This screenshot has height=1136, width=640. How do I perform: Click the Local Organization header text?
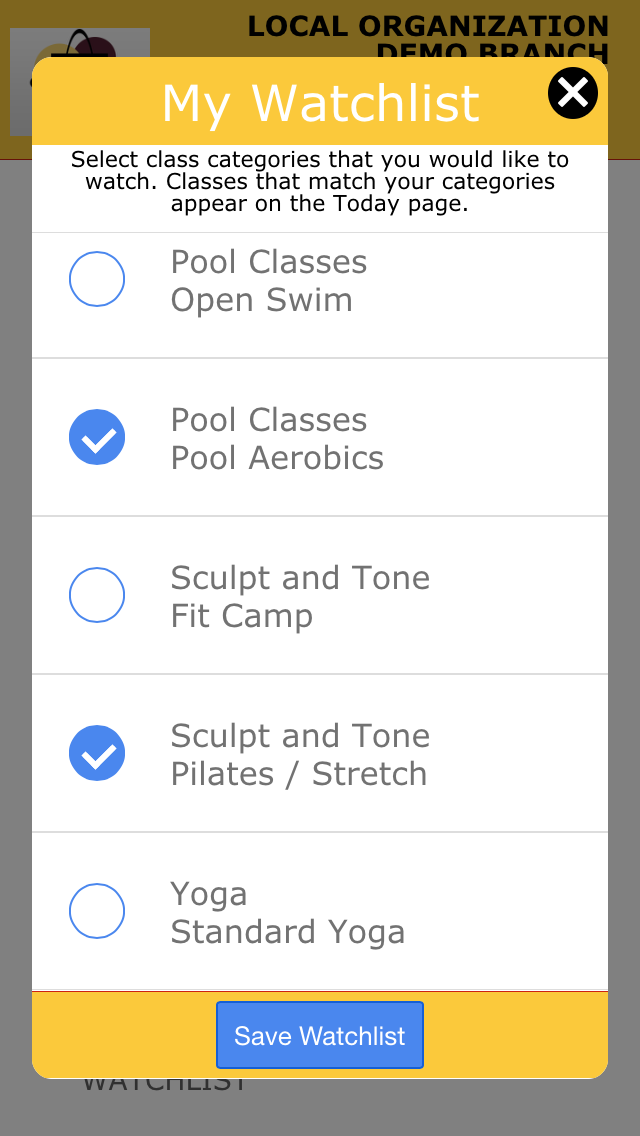(x=428, y=26)
